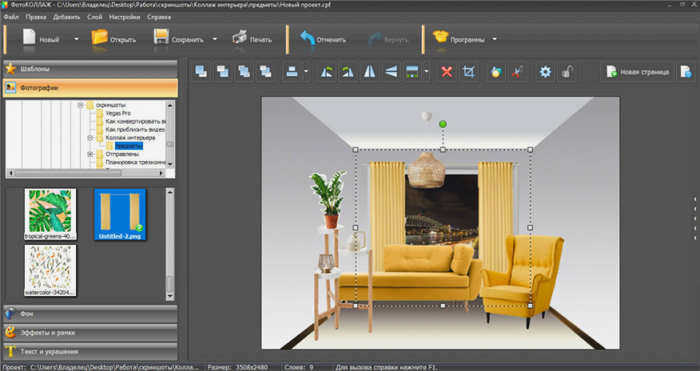The width and height of the screenshot is (700, 371).
Task: Select the Отправлены folder
Action: coord(122,154)
